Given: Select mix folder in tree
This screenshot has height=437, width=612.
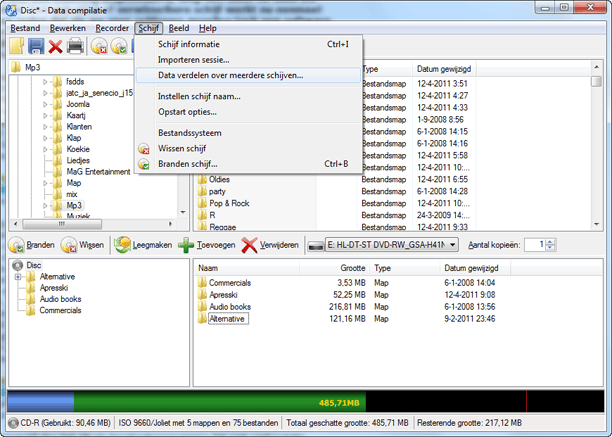Looking at the screenshot, I should [x=71, y=195].
